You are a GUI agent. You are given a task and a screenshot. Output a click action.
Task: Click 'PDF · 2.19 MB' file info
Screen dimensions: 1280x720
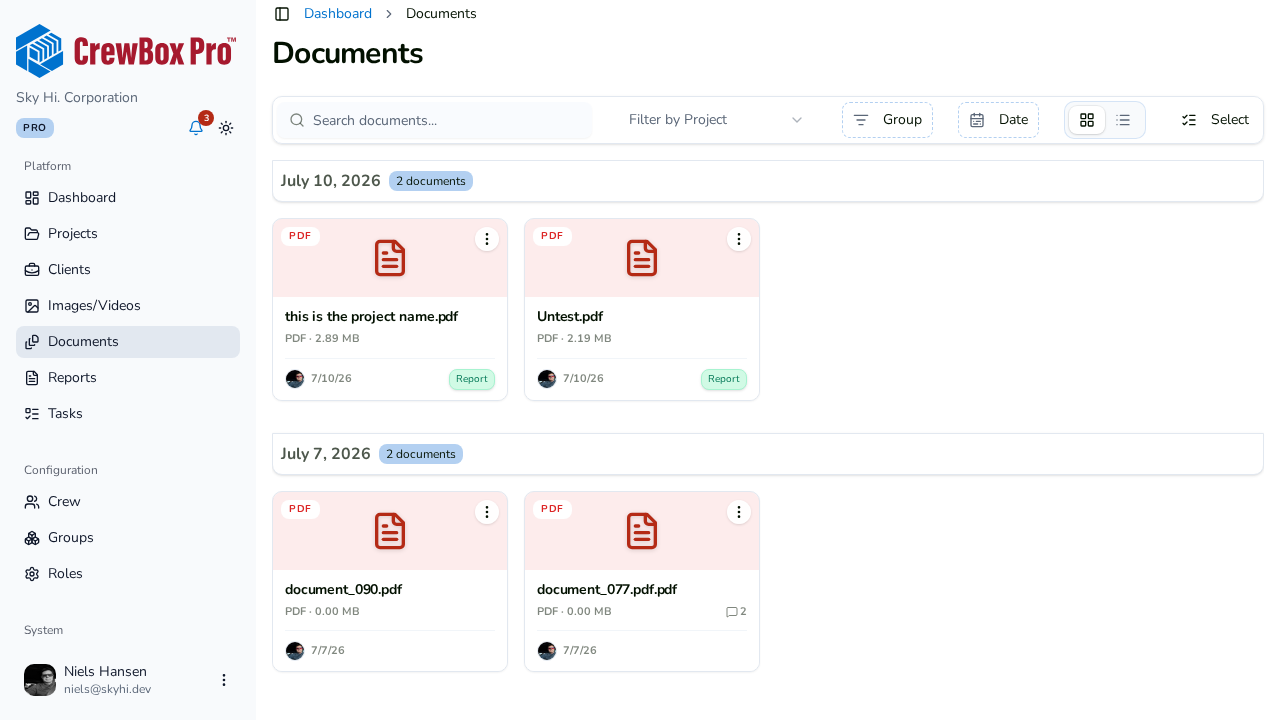click(x=574, y=339)
